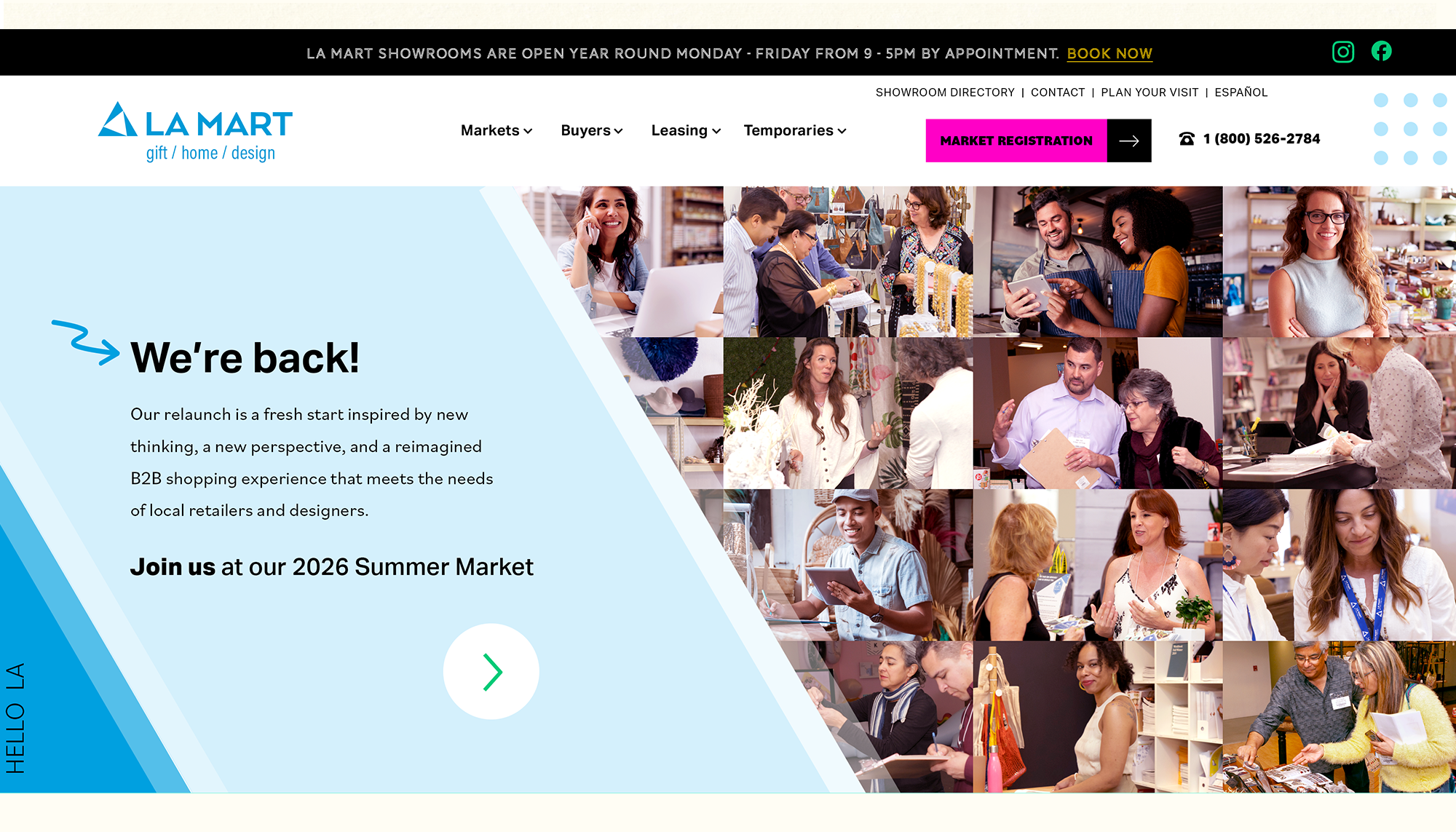This screenshot has width=1456, height=832.
Task: Open the Facebook icon link
Action: (x=1382, y=51)
